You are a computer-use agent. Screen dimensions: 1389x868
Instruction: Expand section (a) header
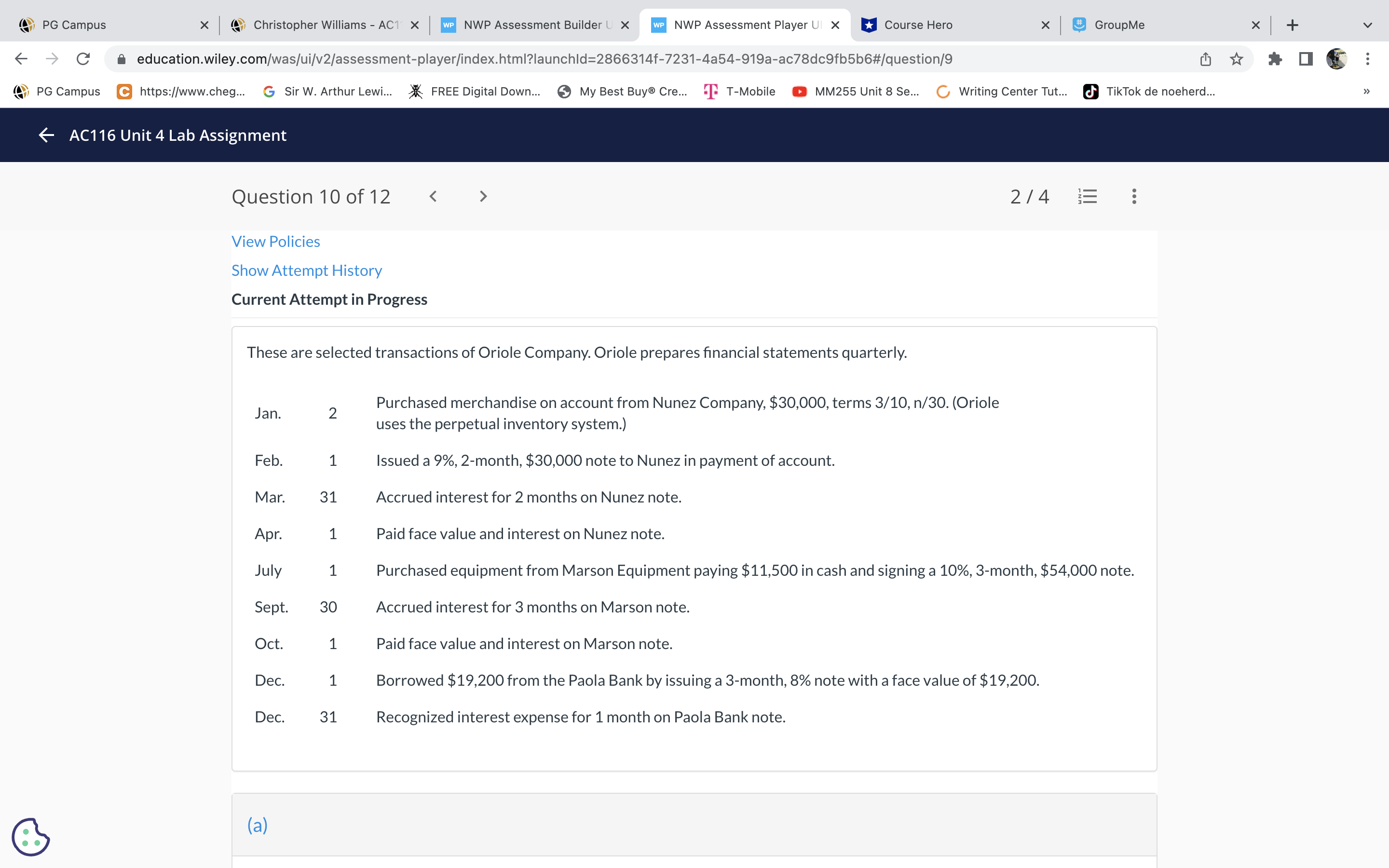click(257, 825)
